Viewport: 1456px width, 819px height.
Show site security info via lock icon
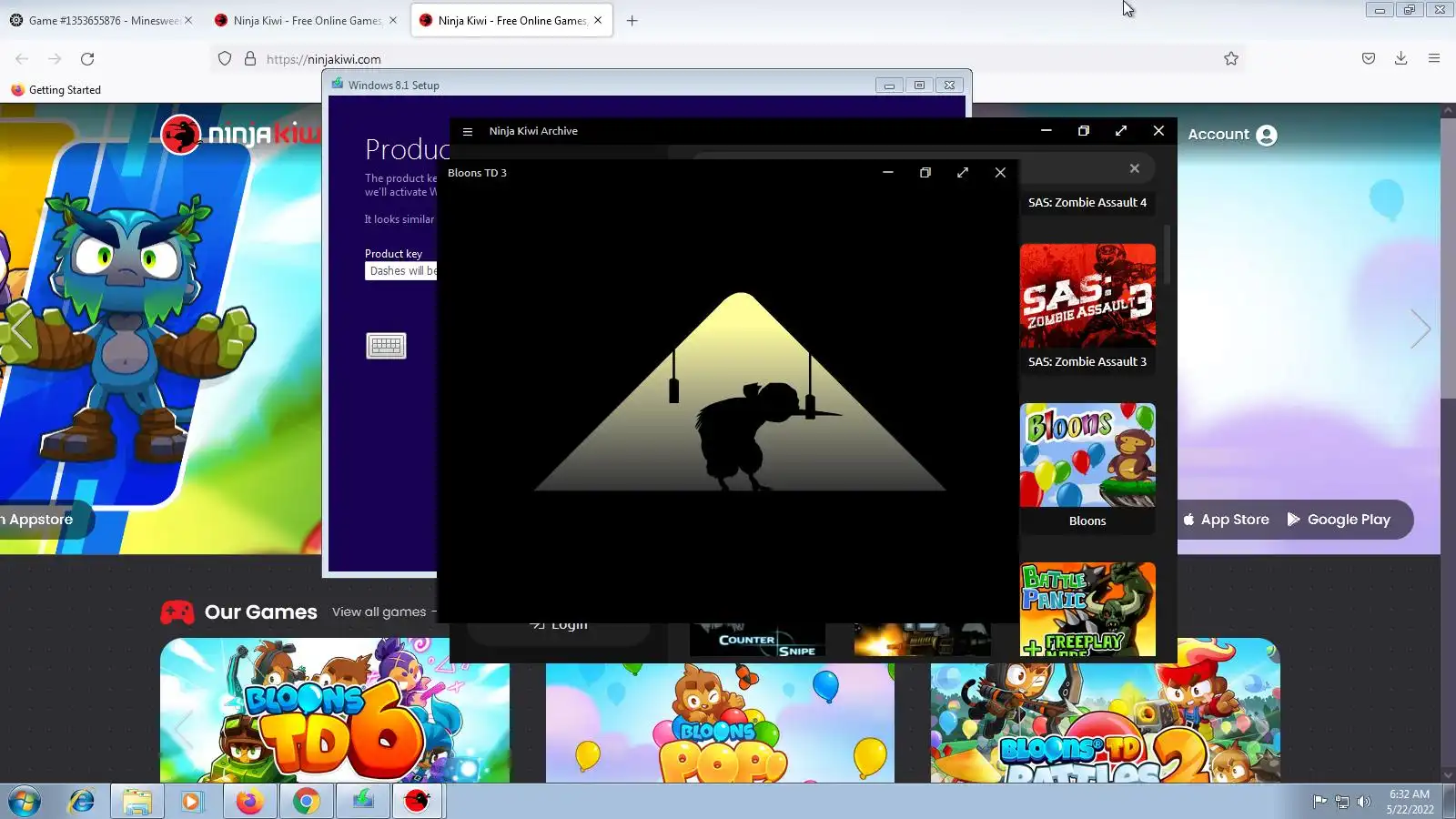tap(250, 59)
